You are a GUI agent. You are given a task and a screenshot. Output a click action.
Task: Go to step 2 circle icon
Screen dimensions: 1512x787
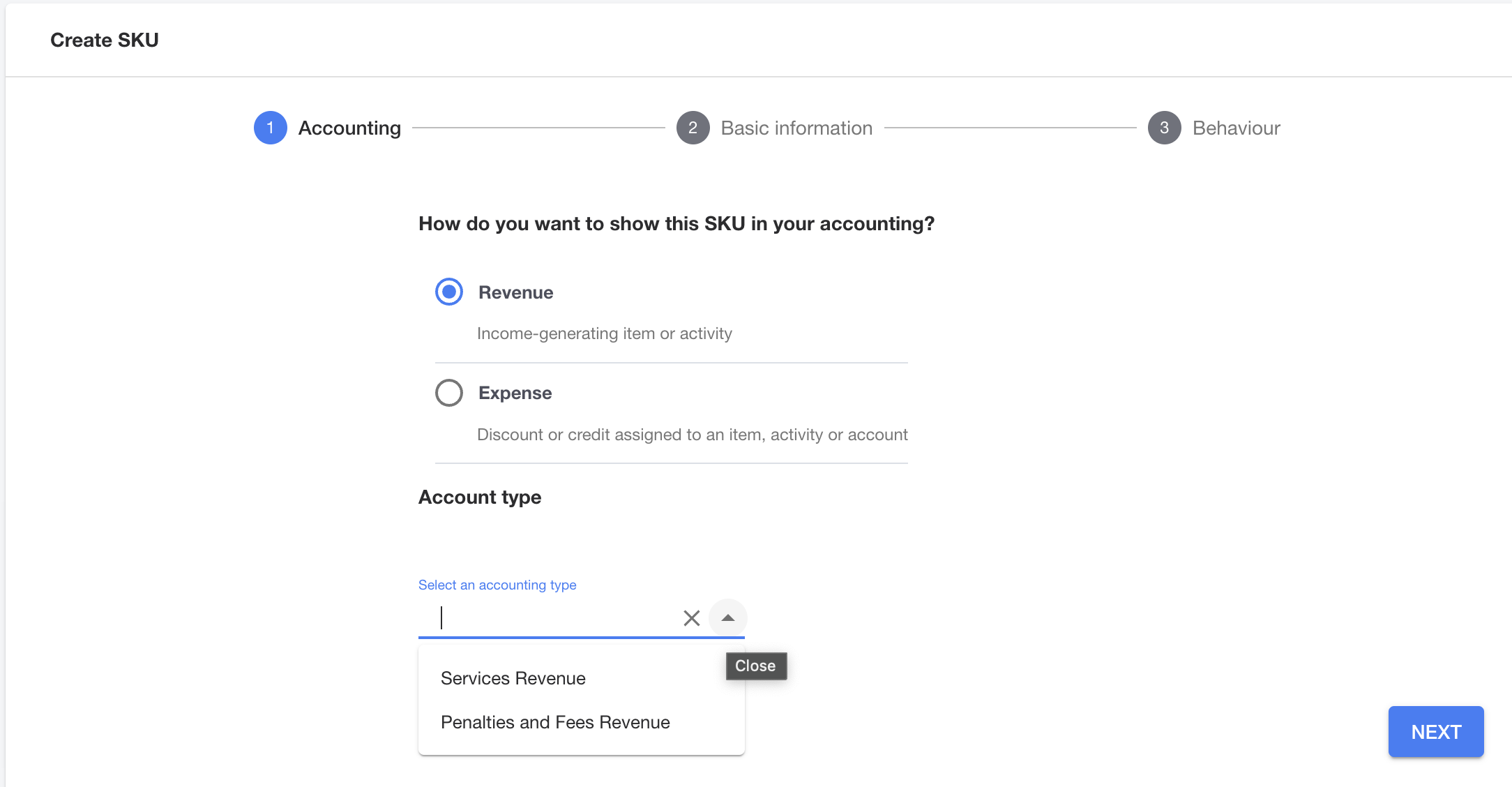click(x=693, y=128)
